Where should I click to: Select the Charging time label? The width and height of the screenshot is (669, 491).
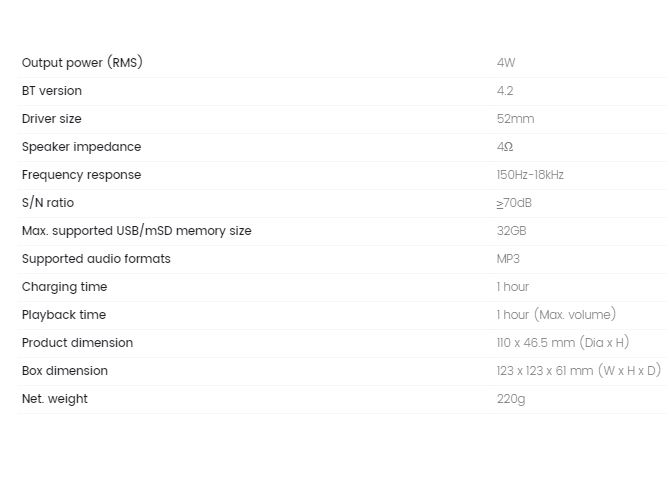click(x=64, y=288)
